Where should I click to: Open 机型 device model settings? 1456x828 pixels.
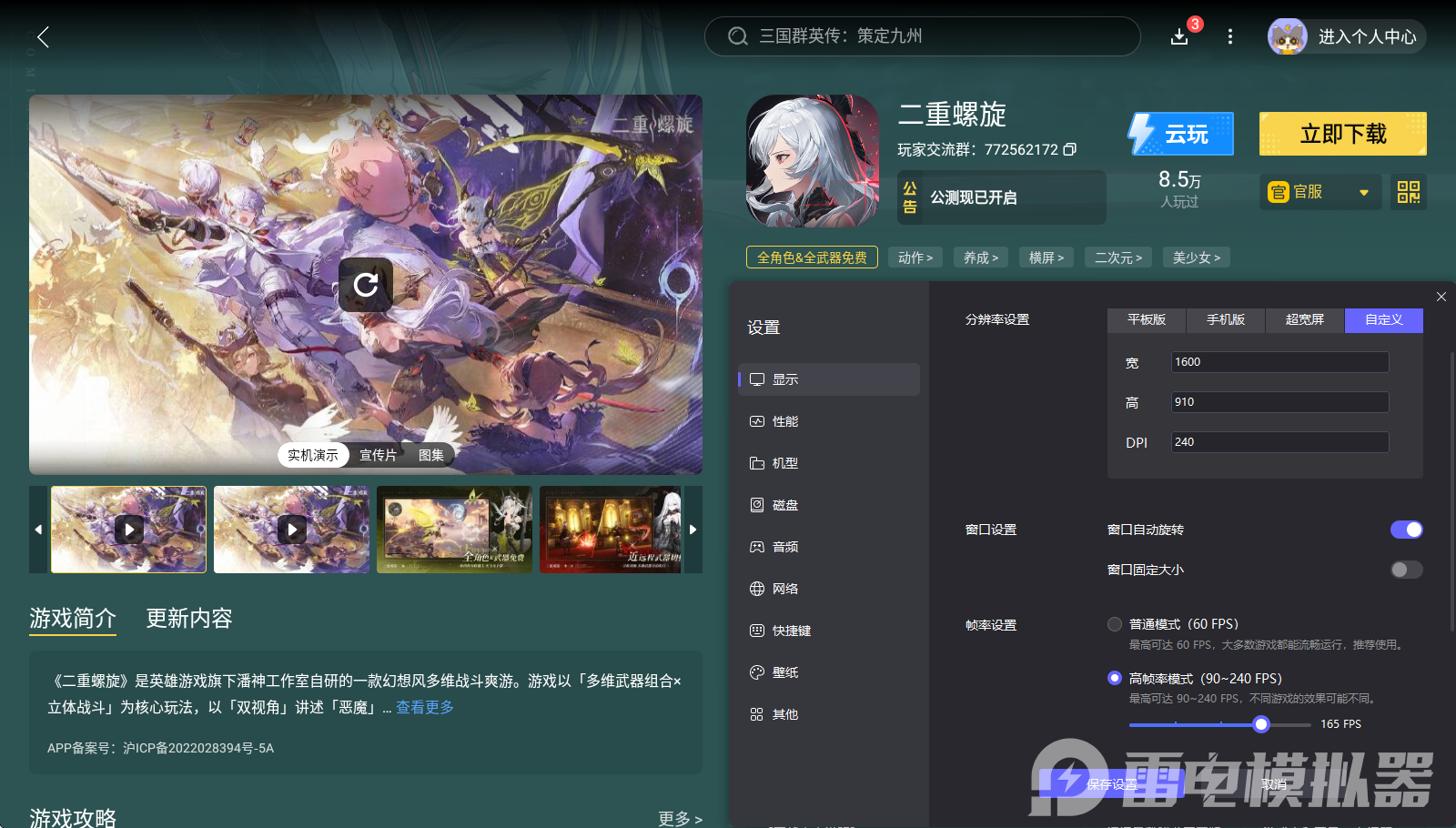(829, 463)
